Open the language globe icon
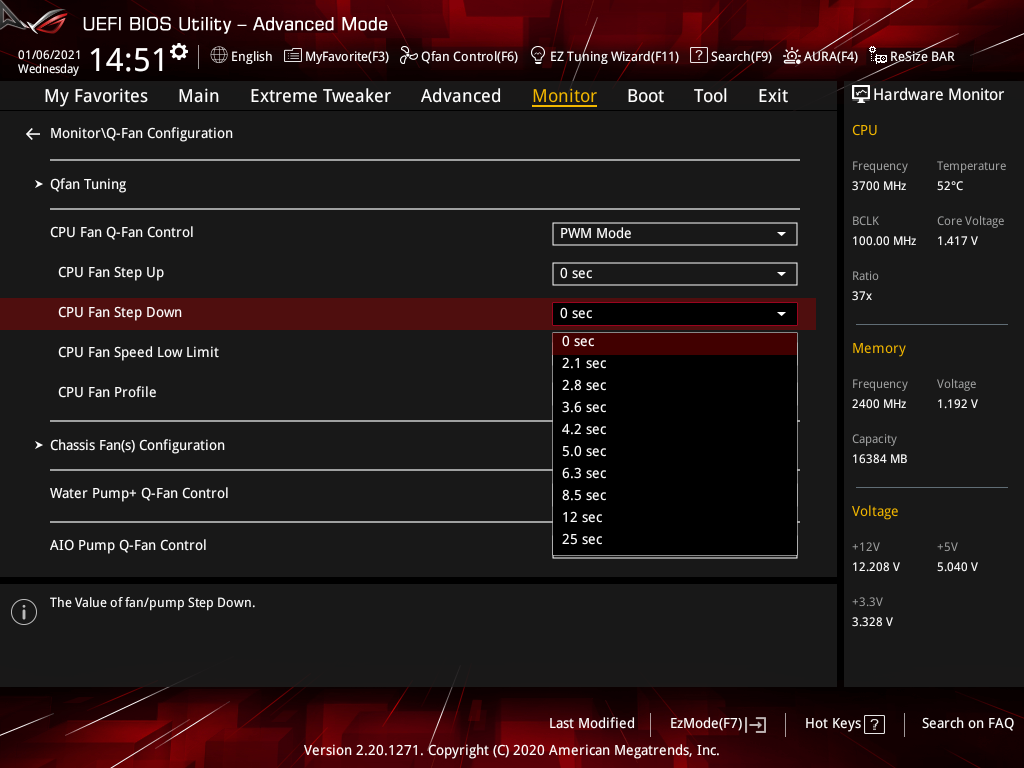 tap(219, 56)
